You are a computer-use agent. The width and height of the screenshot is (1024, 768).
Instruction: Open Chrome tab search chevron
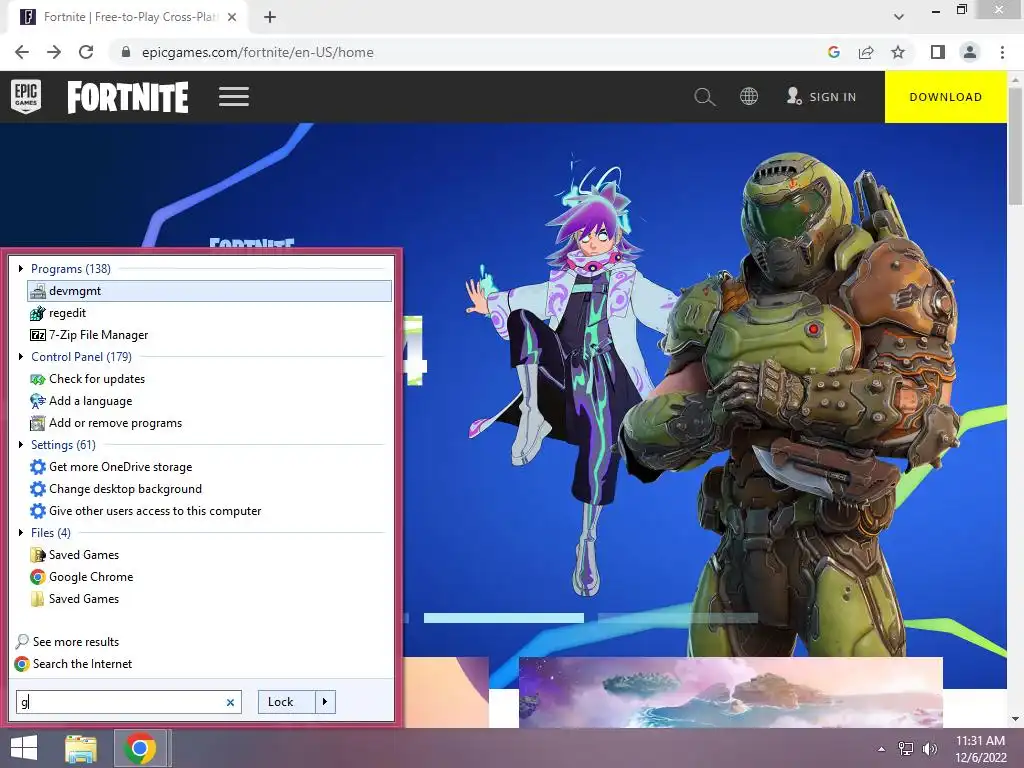(x=899, y=17)
